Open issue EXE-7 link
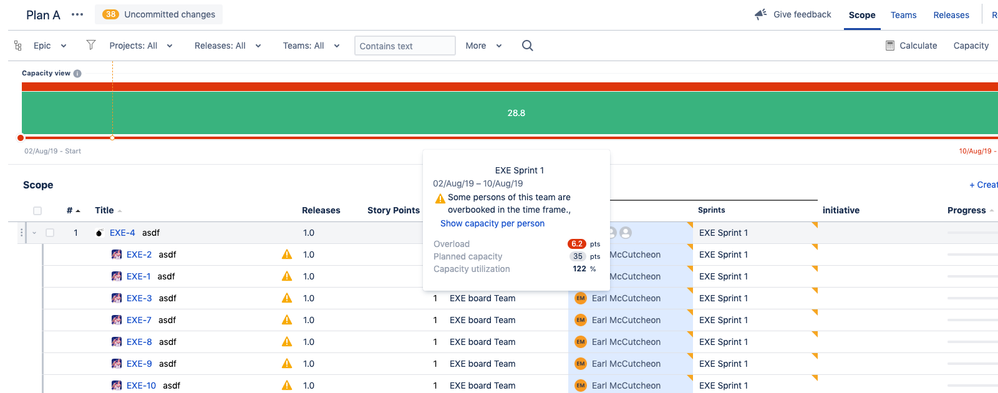The width and height of the screenshot is (998, 393). tap(139, 320)
